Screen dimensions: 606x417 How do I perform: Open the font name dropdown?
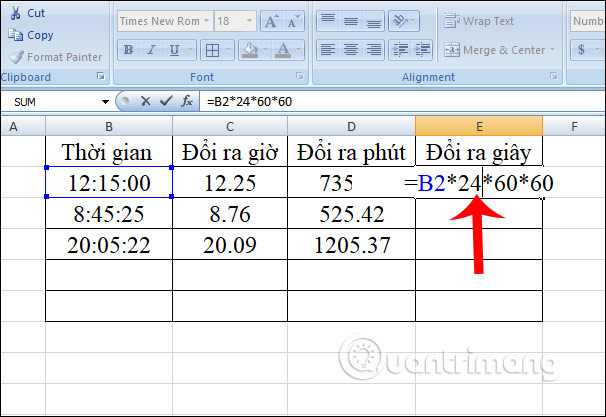click(207, 21)
